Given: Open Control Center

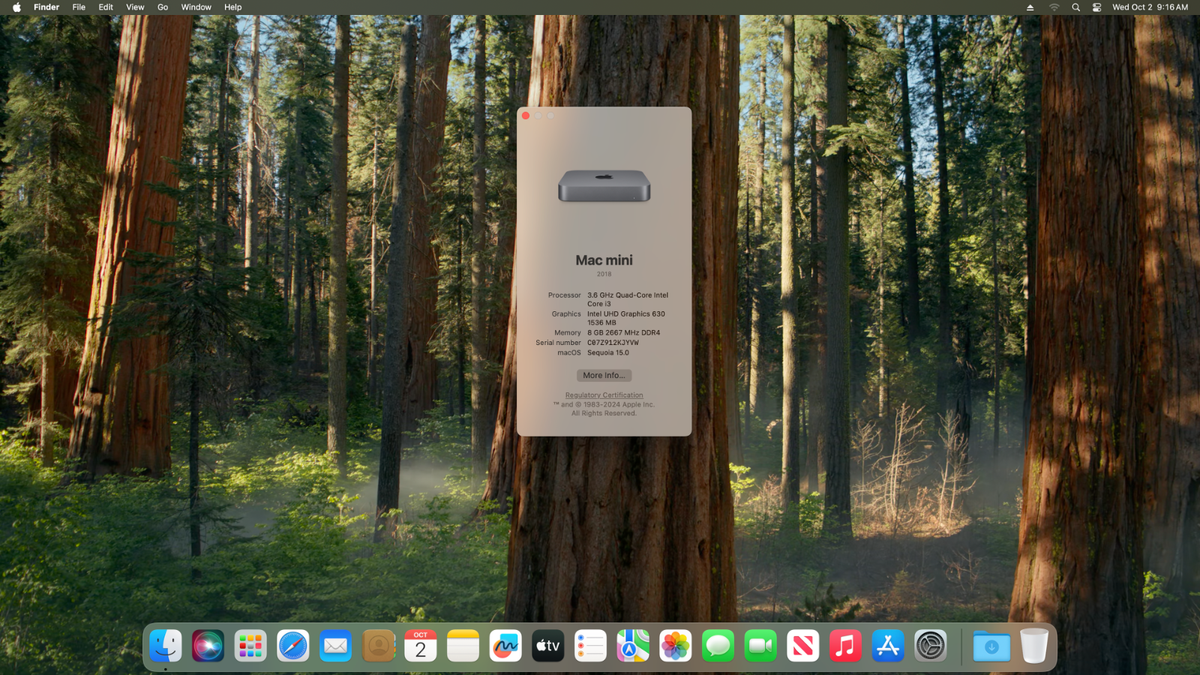Looking at the screenshot, I should pos(1097,7).
